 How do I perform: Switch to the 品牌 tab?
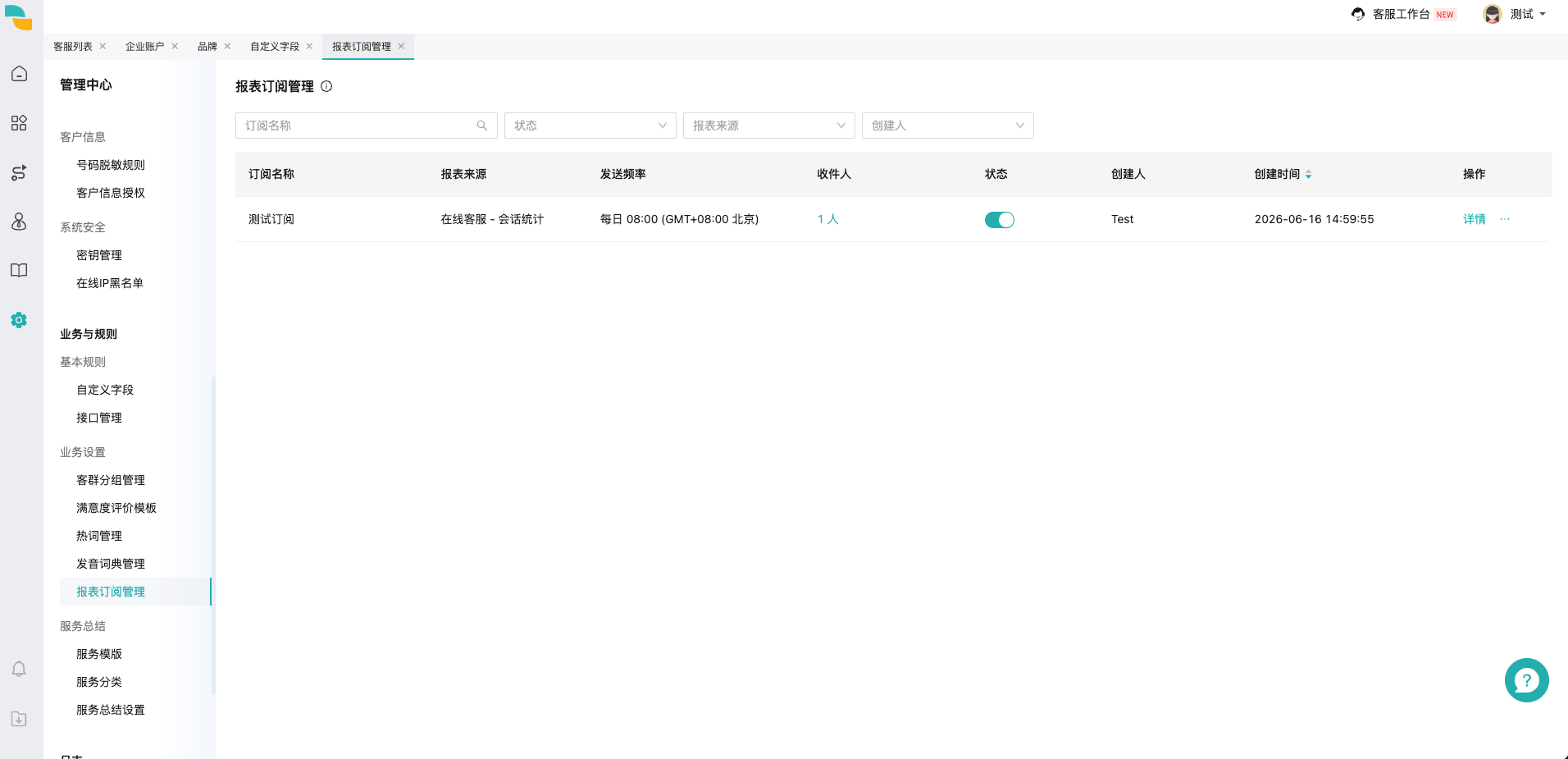pyautogui.click(x=207, y=47)
